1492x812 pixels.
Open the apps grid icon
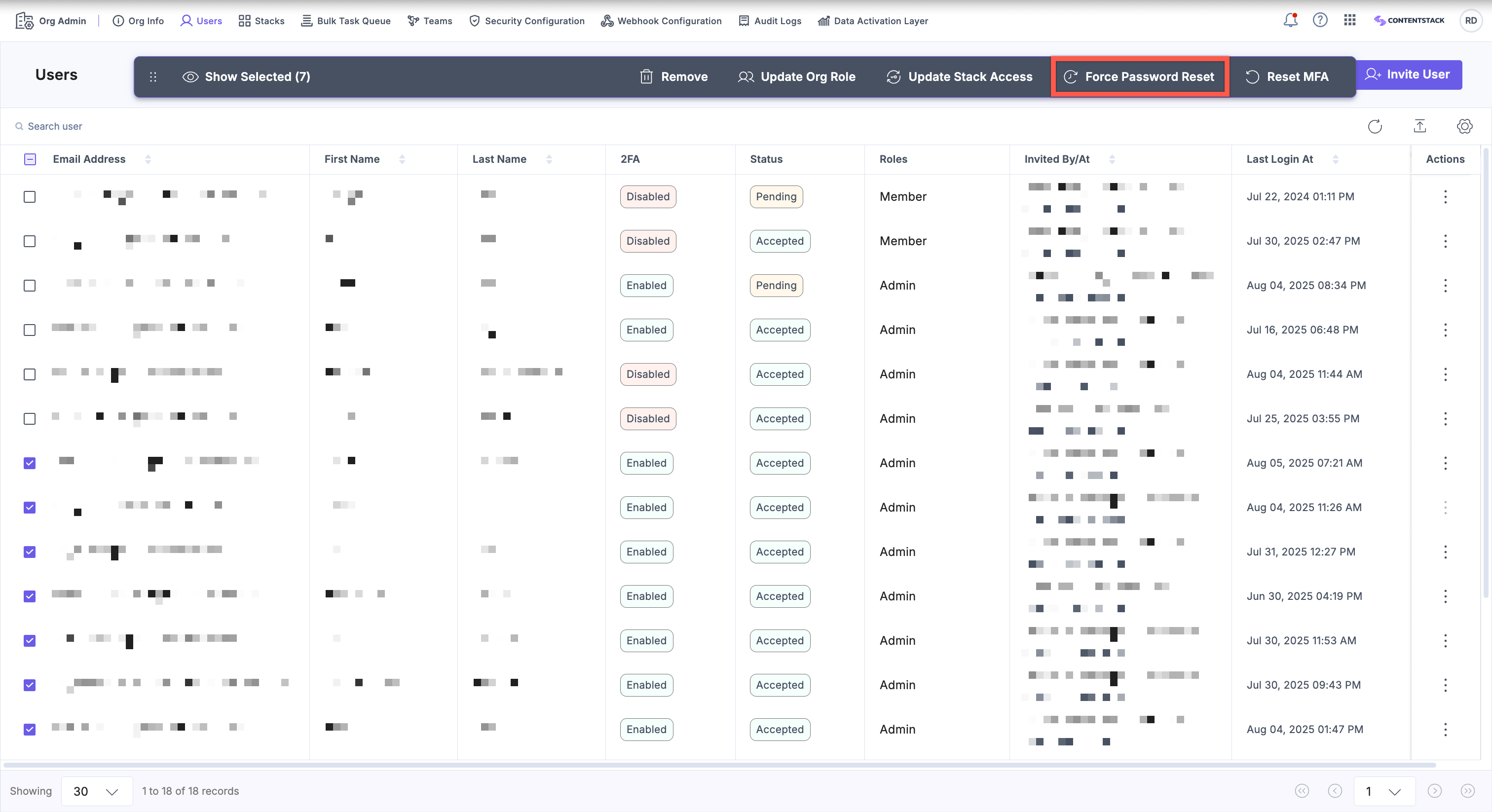pos(1349,20)
